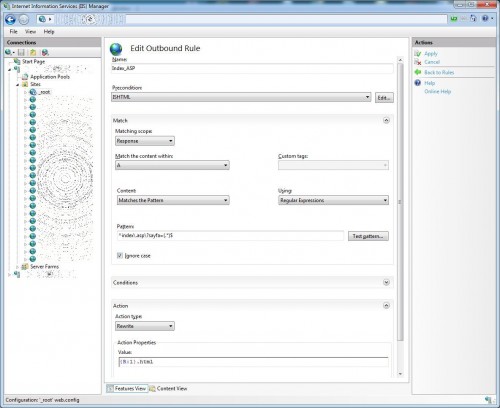This screenshot has width=500, height=408.
Task: Click the Help link in Actions pane
Action: [x=429, y=83]
